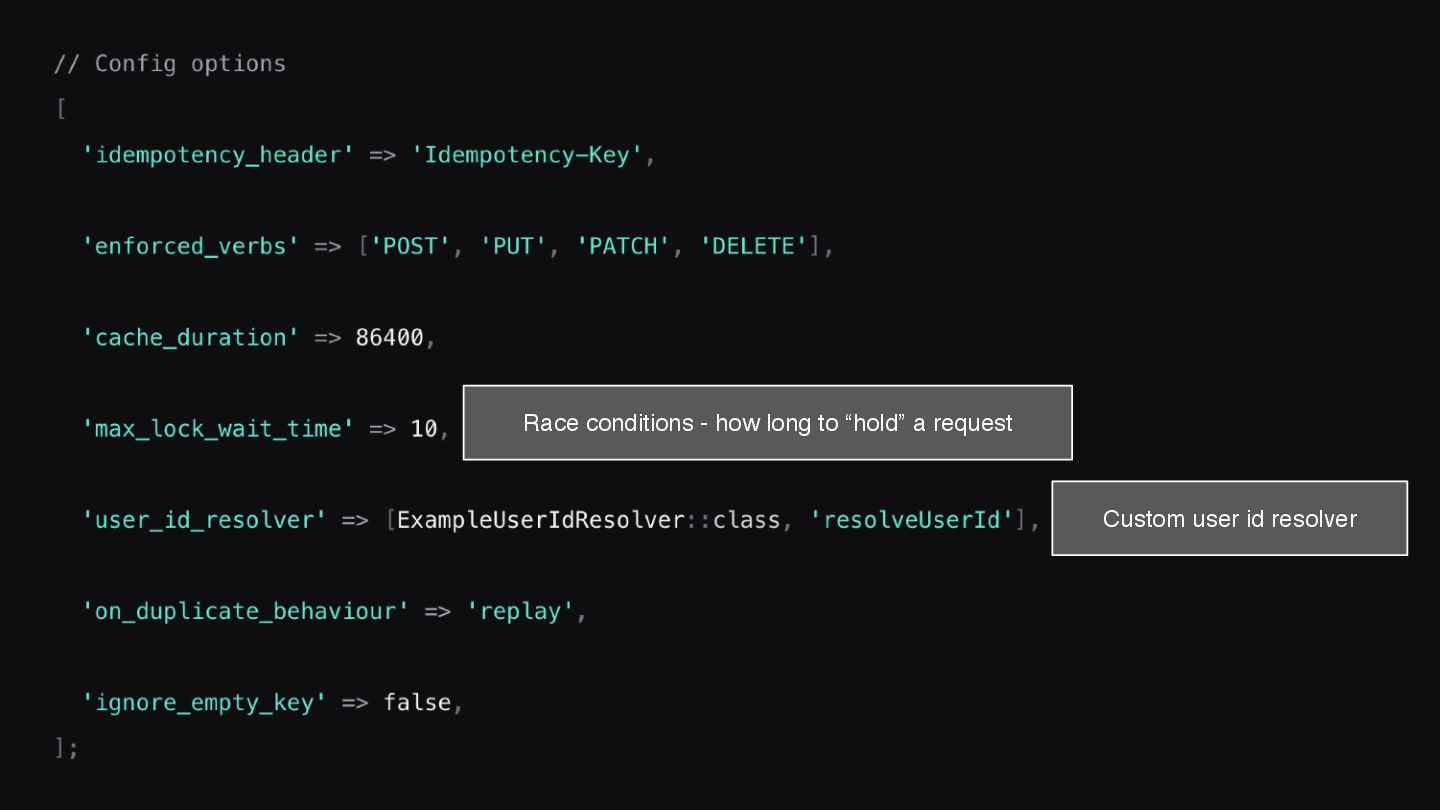Image resolution: width=1440 pixels, height=810 pixels.
Task: Click the value 10 for lock wait
Action: [424, 429]
